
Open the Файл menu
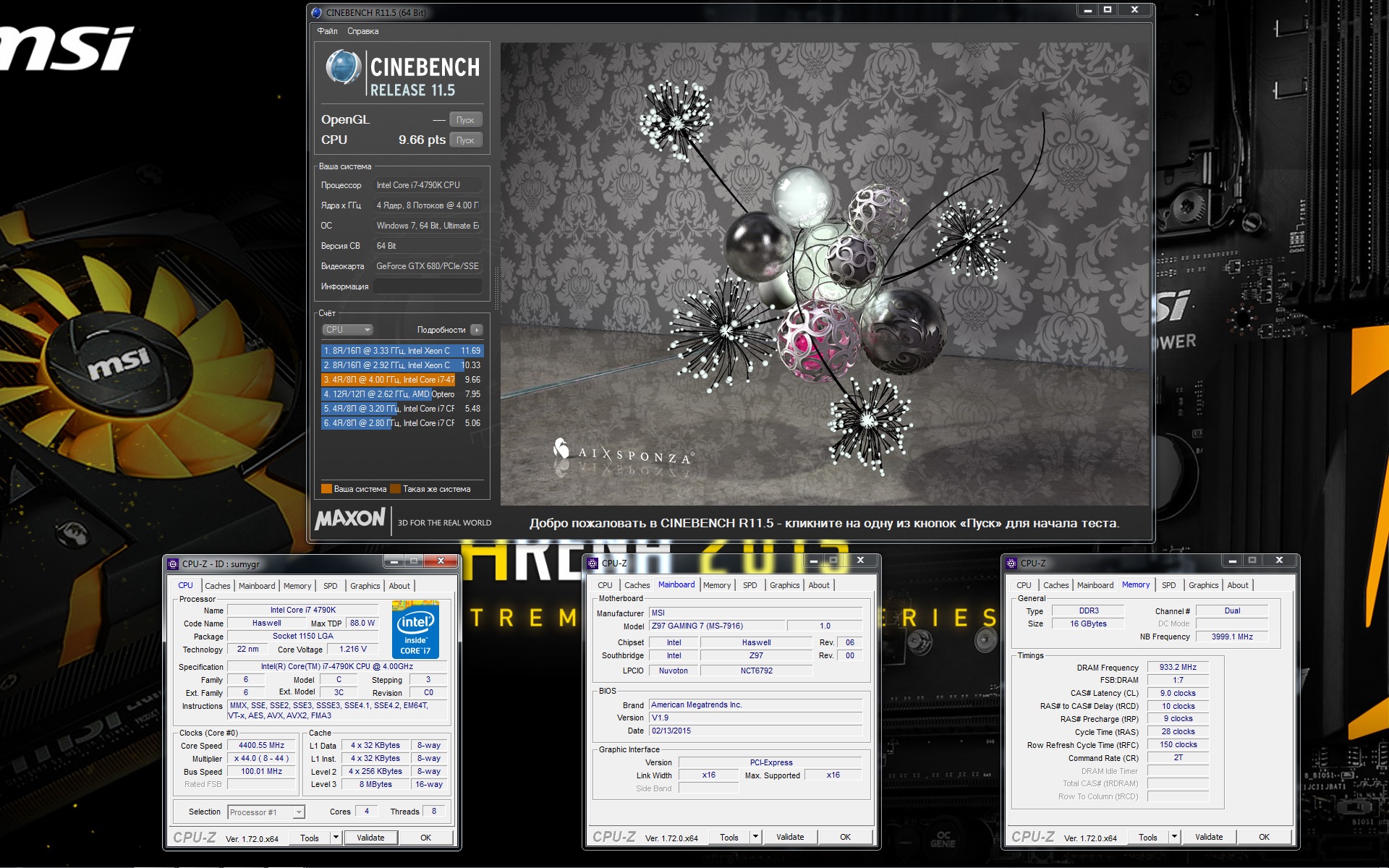(327, 31)
